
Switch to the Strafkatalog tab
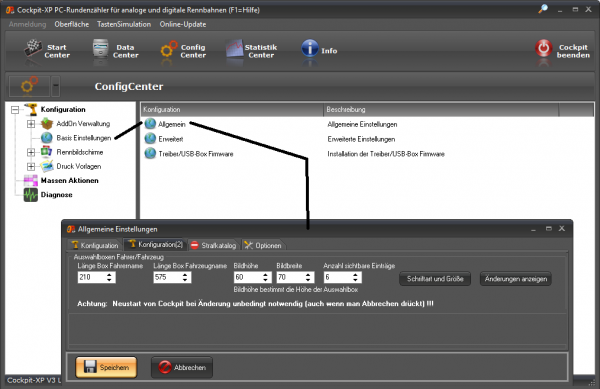(x=214, y=245)
